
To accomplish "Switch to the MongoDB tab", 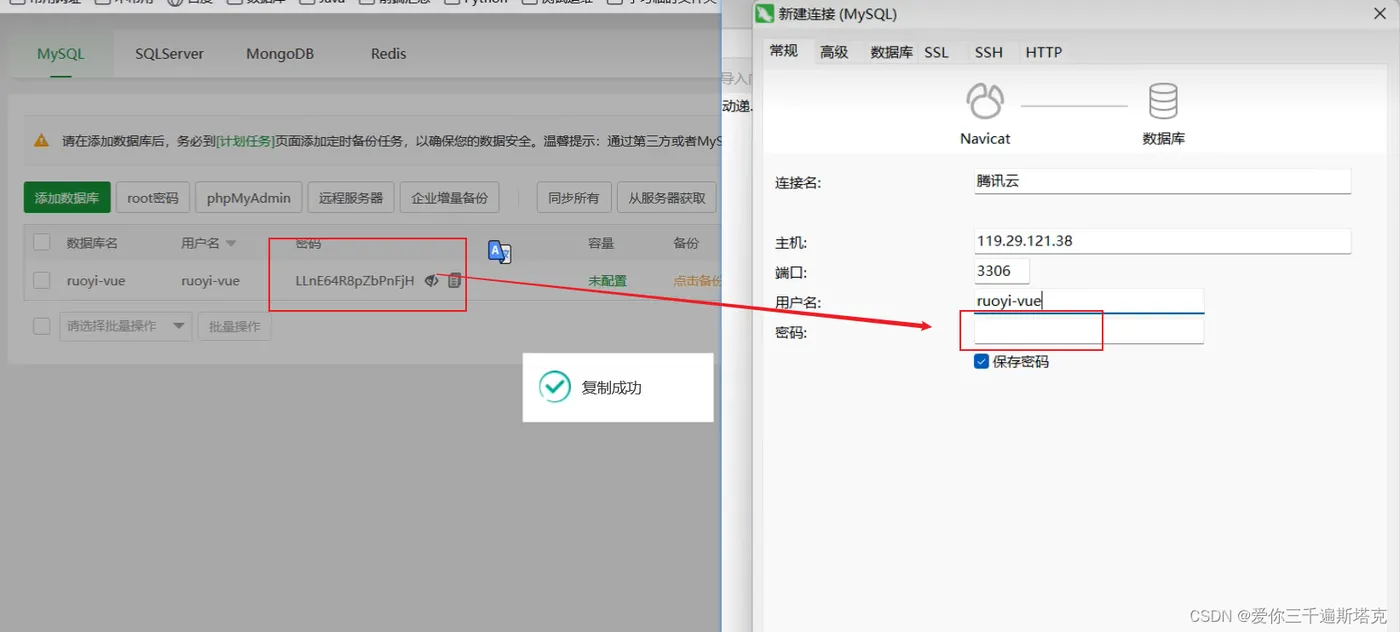I will coord(280,54).
